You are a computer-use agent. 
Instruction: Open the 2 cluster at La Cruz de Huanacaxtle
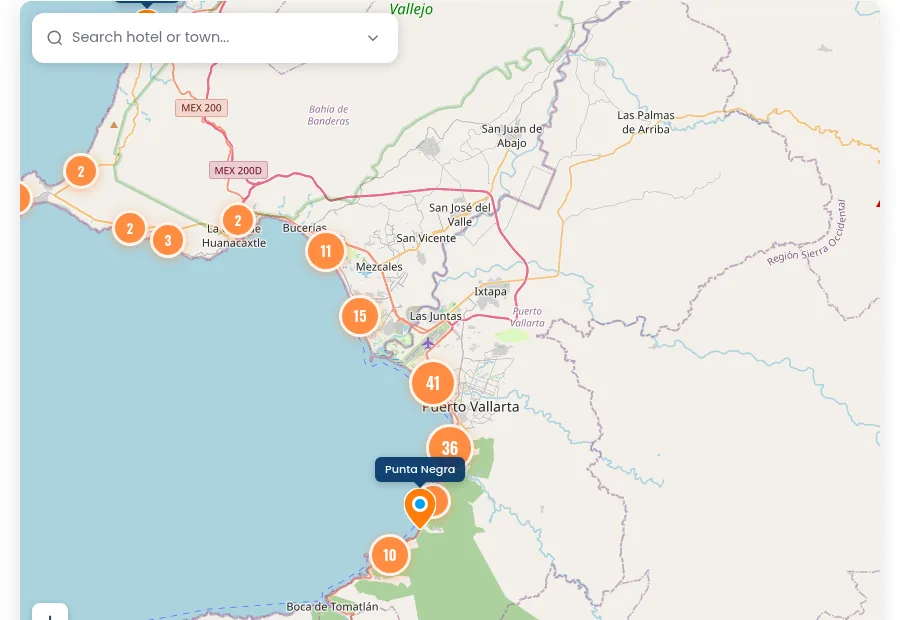[238, 220]
